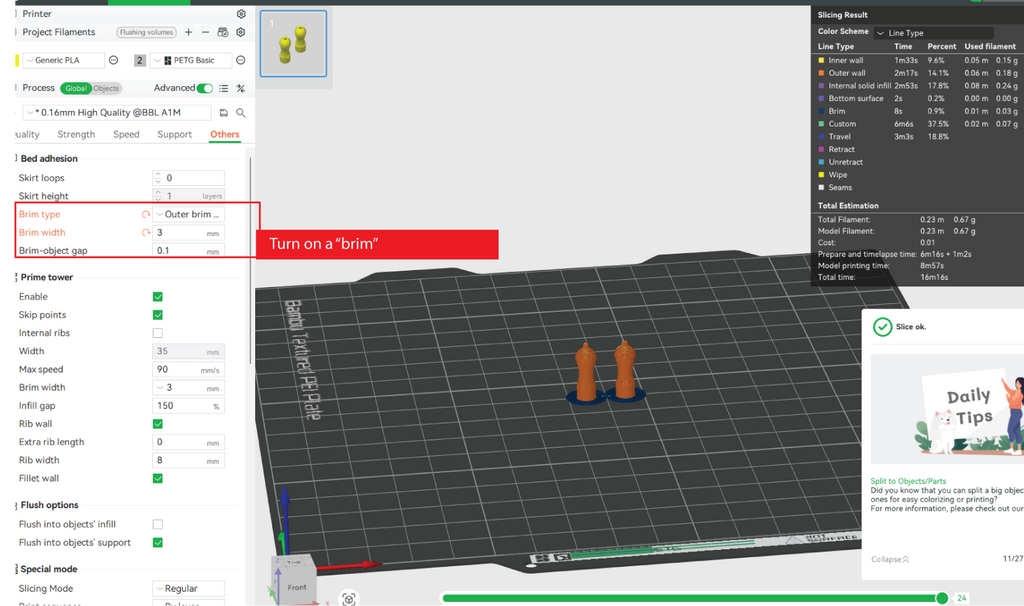The height and width of the screenshot is (606, 1024).
Task: Edit the Generic PLA filament preset
Action: click(x=114, y=60)
